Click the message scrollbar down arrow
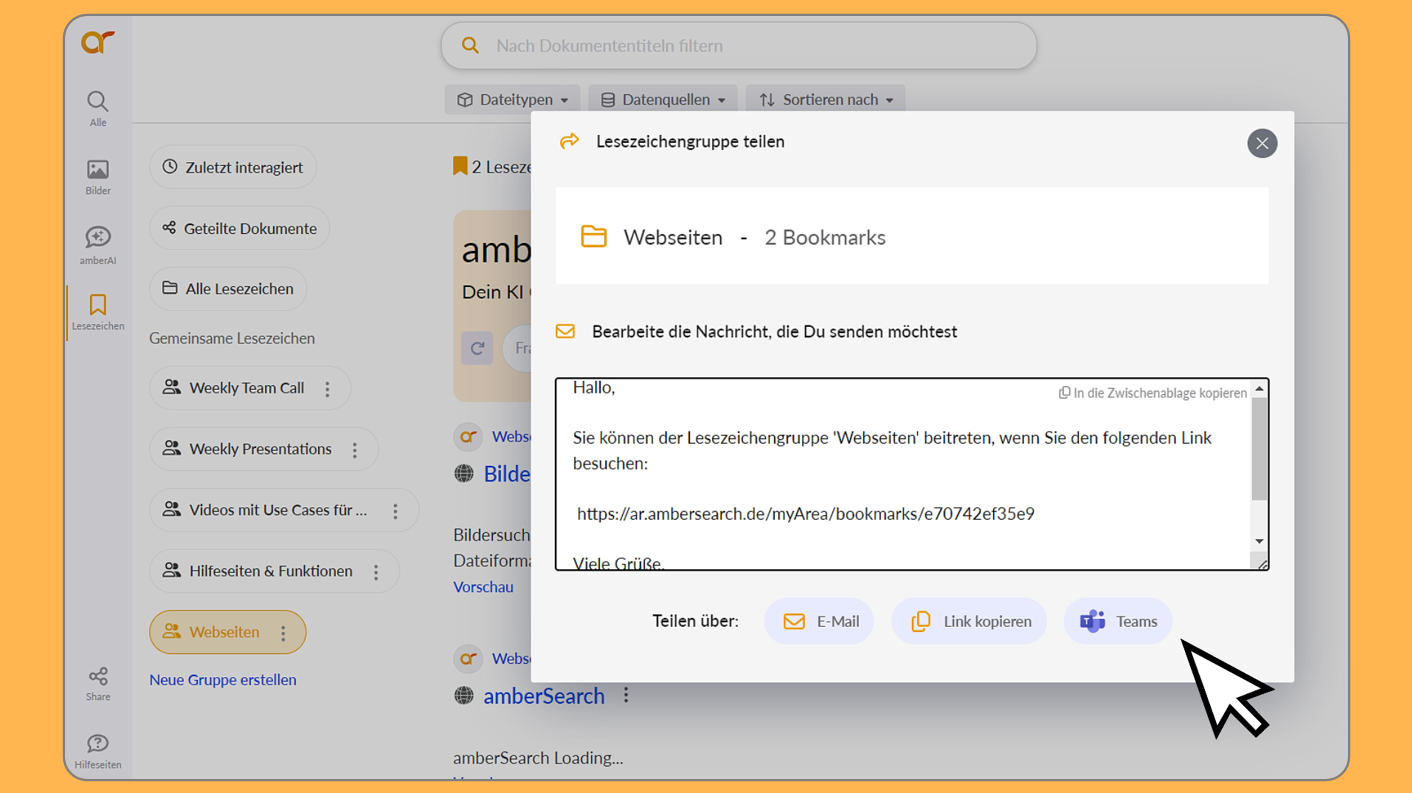Image resolution: width=1412 pixels, height=793 pixels. tap(1260, 541)
